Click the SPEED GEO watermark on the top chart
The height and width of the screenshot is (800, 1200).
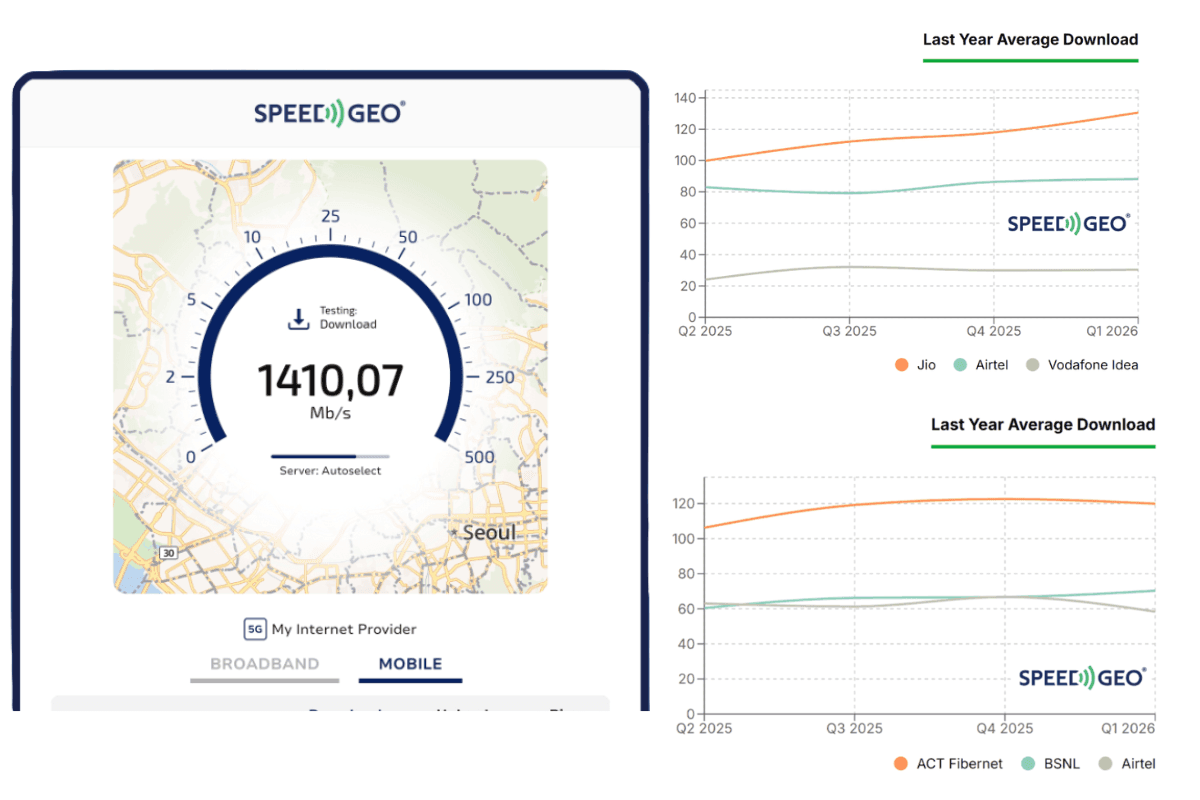click(x=1068, y=223)
